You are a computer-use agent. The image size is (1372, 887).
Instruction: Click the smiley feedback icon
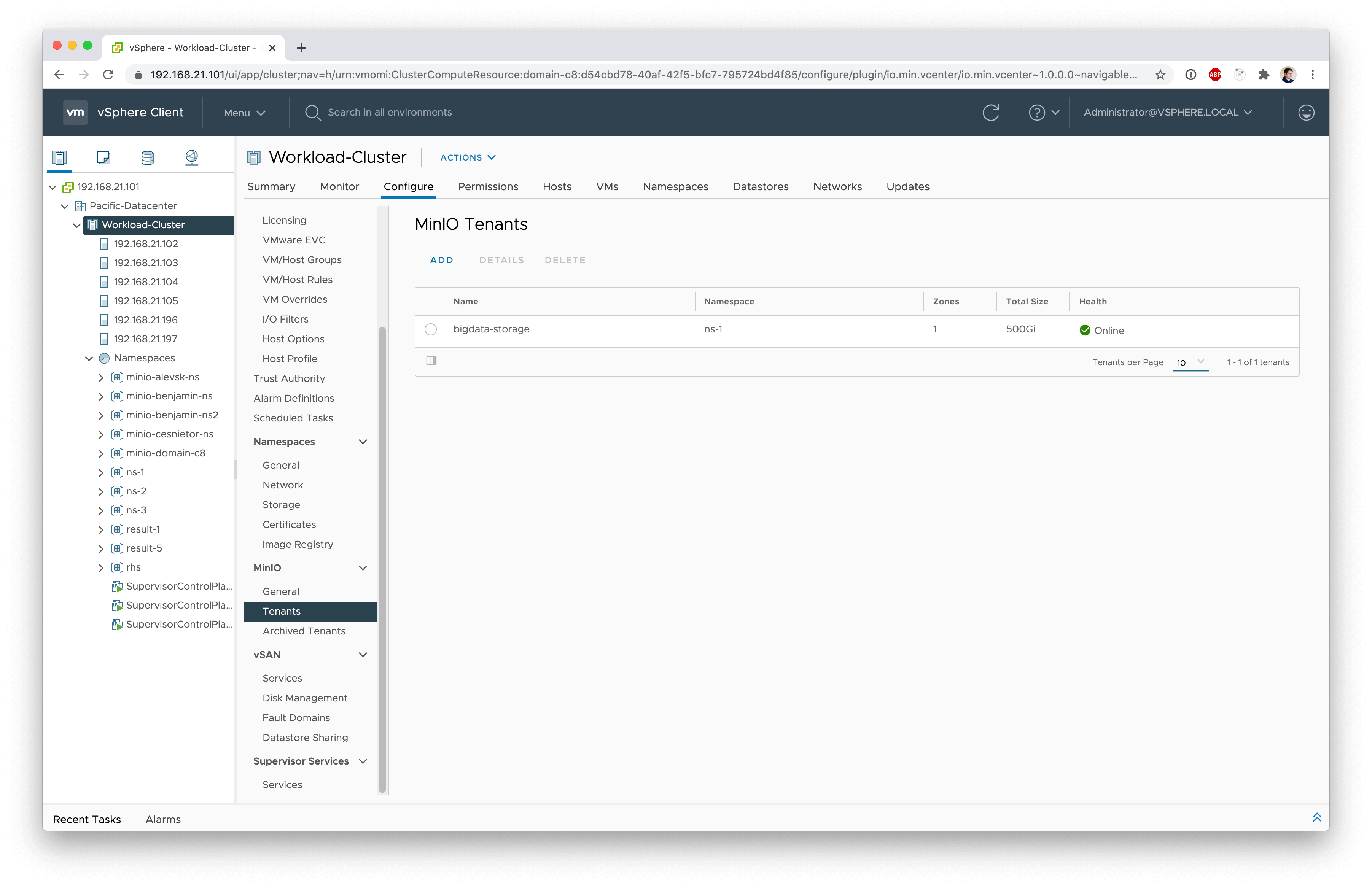click(x=1306, y=112)
